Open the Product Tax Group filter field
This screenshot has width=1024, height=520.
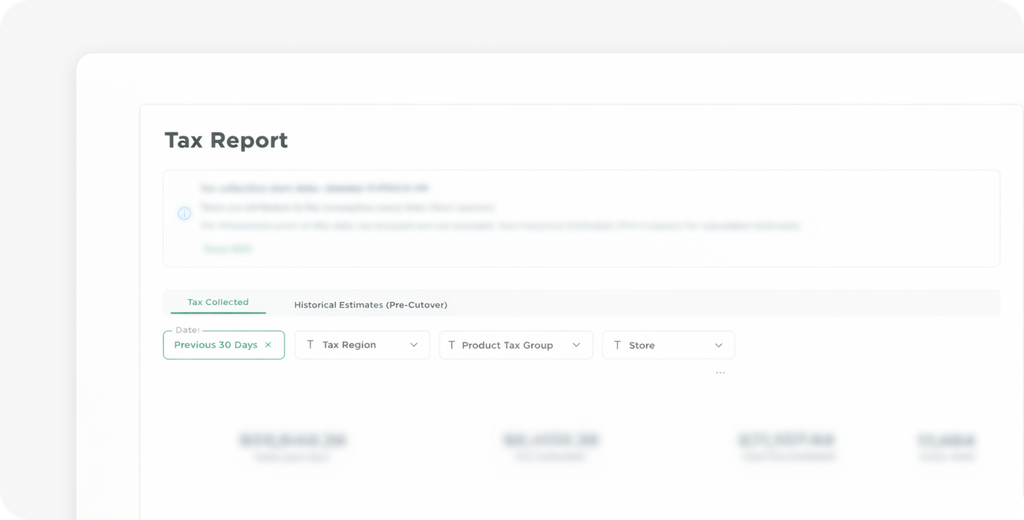(516, 345)
